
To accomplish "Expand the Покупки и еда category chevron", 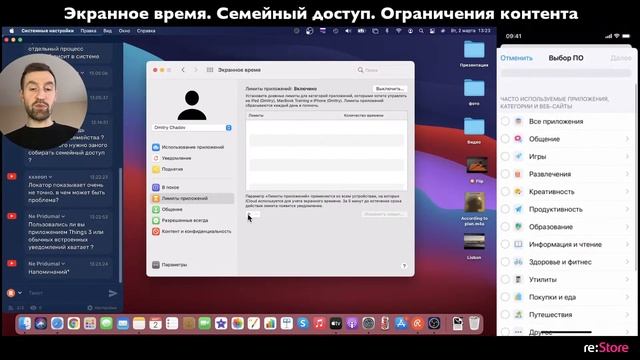I will coord(627,297).
